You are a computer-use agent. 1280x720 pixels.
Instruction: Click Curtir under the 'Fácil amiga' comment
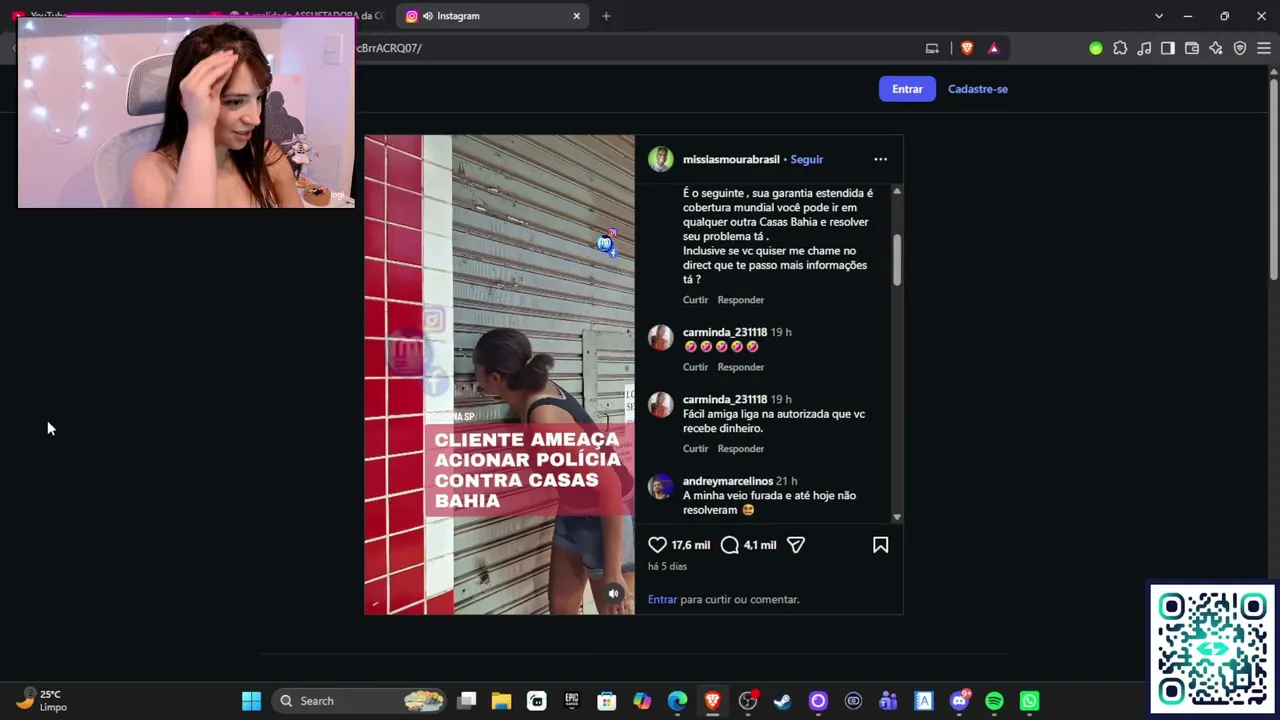(695, 449)
